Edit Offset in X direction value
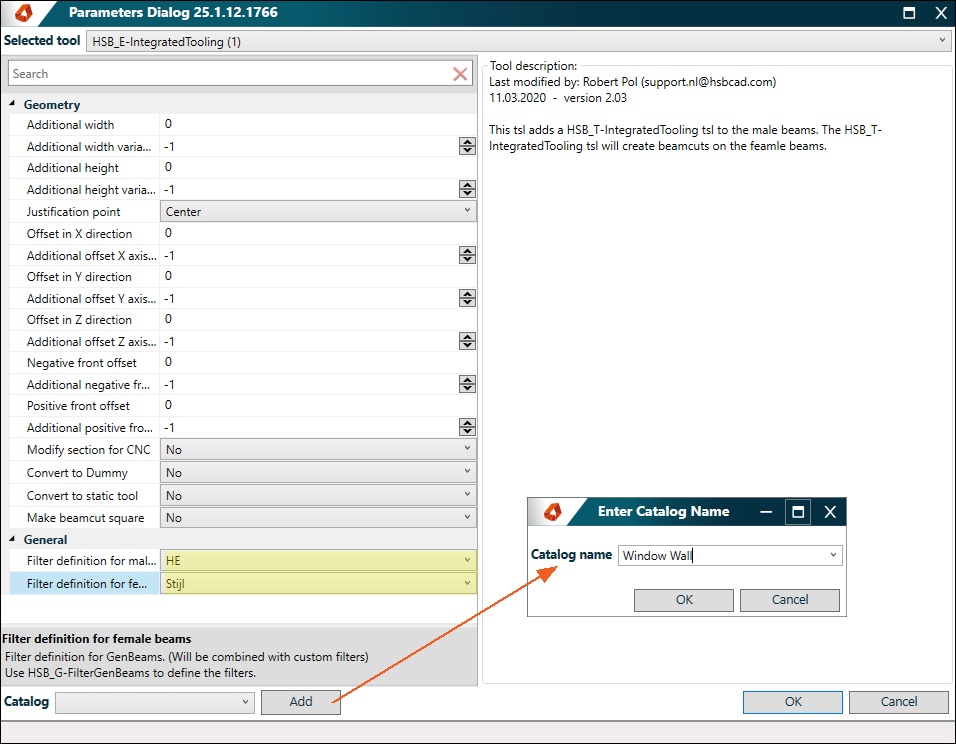Viewport: 956px width, 744px height. (318, 233)
